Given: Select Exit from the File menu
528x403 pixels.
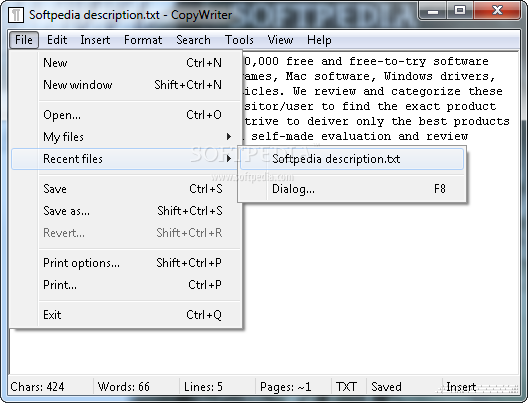Looking at the screenshot, I should click(x=127, y=315).
